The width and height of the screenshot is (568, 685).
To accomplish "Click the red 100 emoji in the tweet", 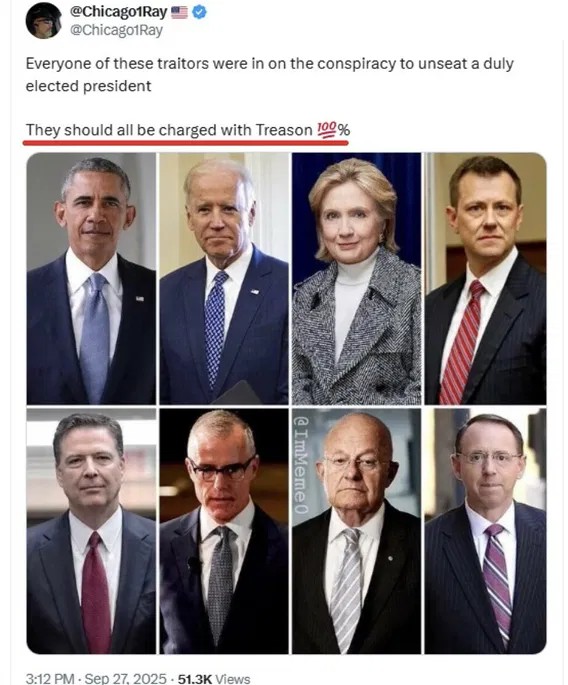I will pyautogui.click(x=326, y=130).
